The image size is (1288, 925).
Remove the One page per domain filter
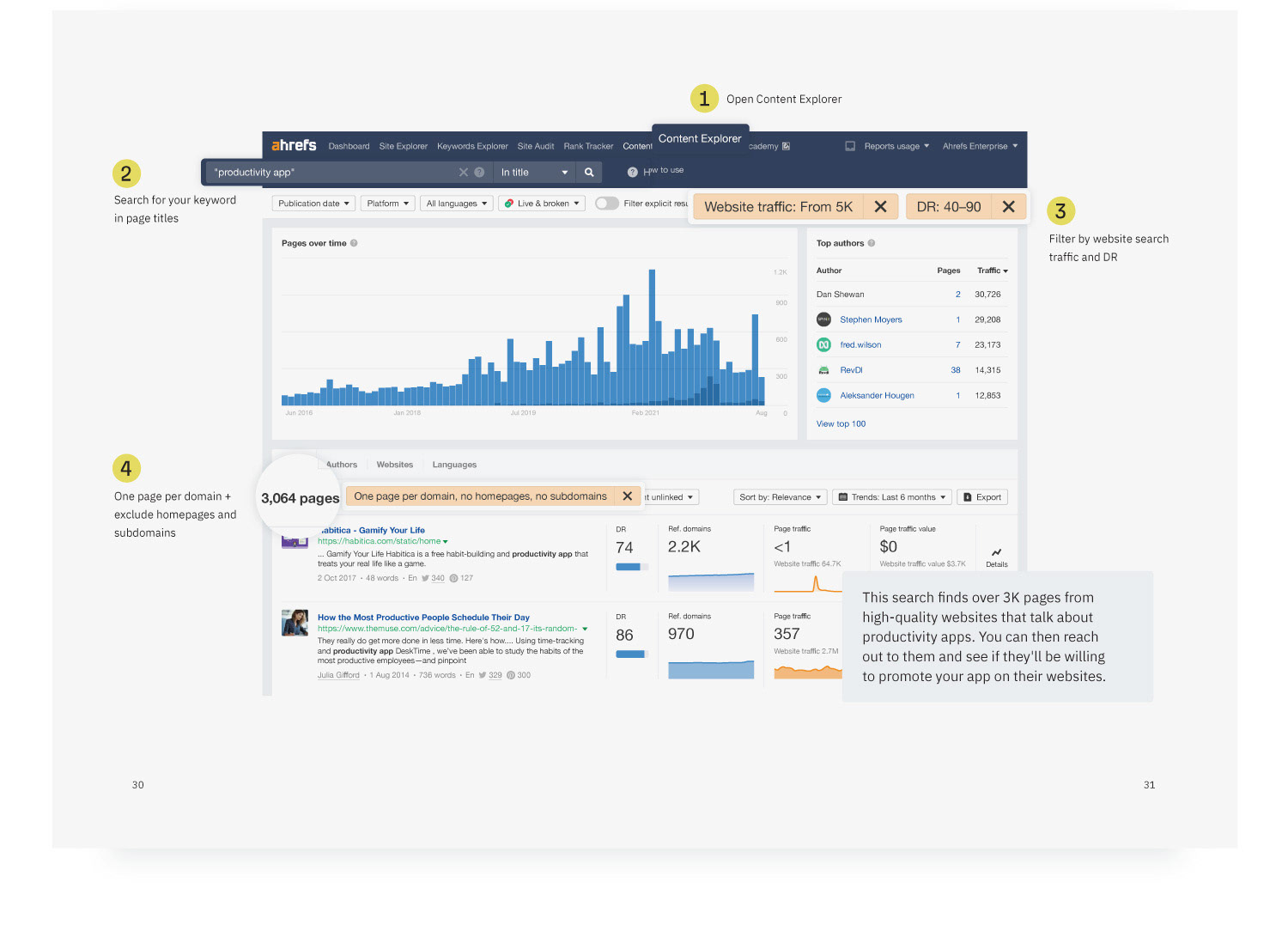[x=628, y=496]
